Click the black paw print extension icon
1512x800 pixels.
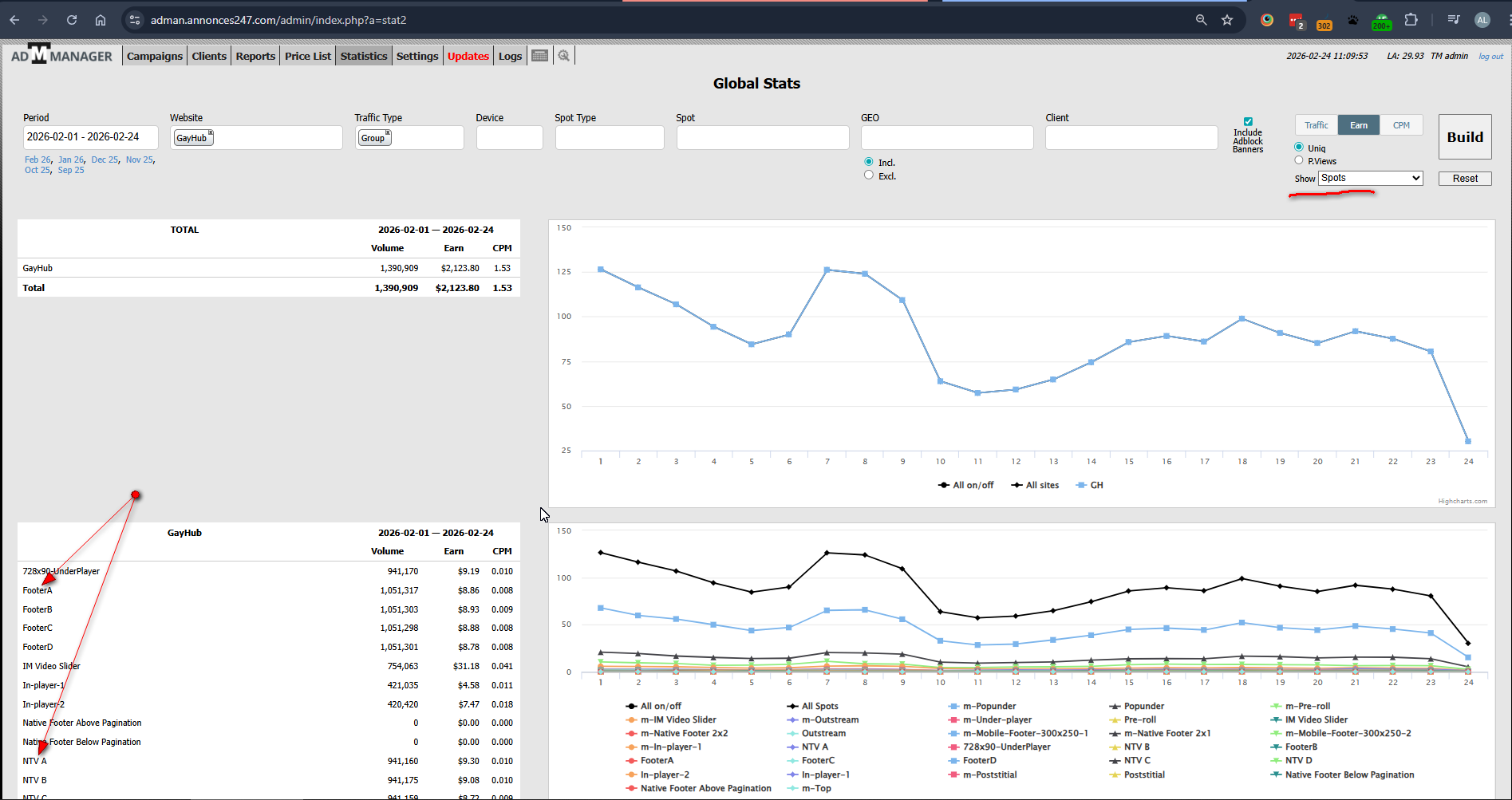pos(1352,20)
